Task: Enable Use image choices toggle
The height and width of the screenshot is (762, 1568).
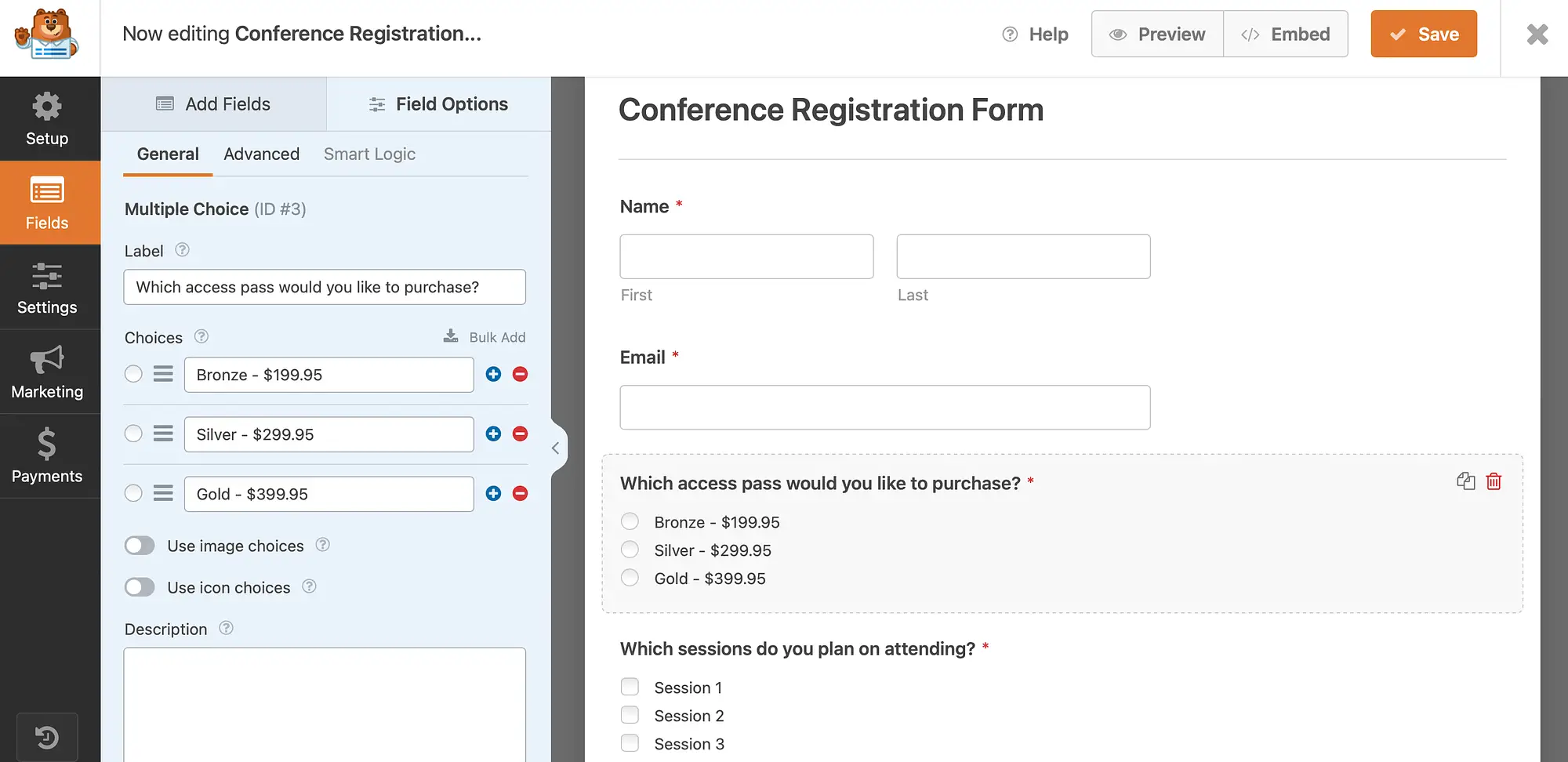Action: point(140,546)
